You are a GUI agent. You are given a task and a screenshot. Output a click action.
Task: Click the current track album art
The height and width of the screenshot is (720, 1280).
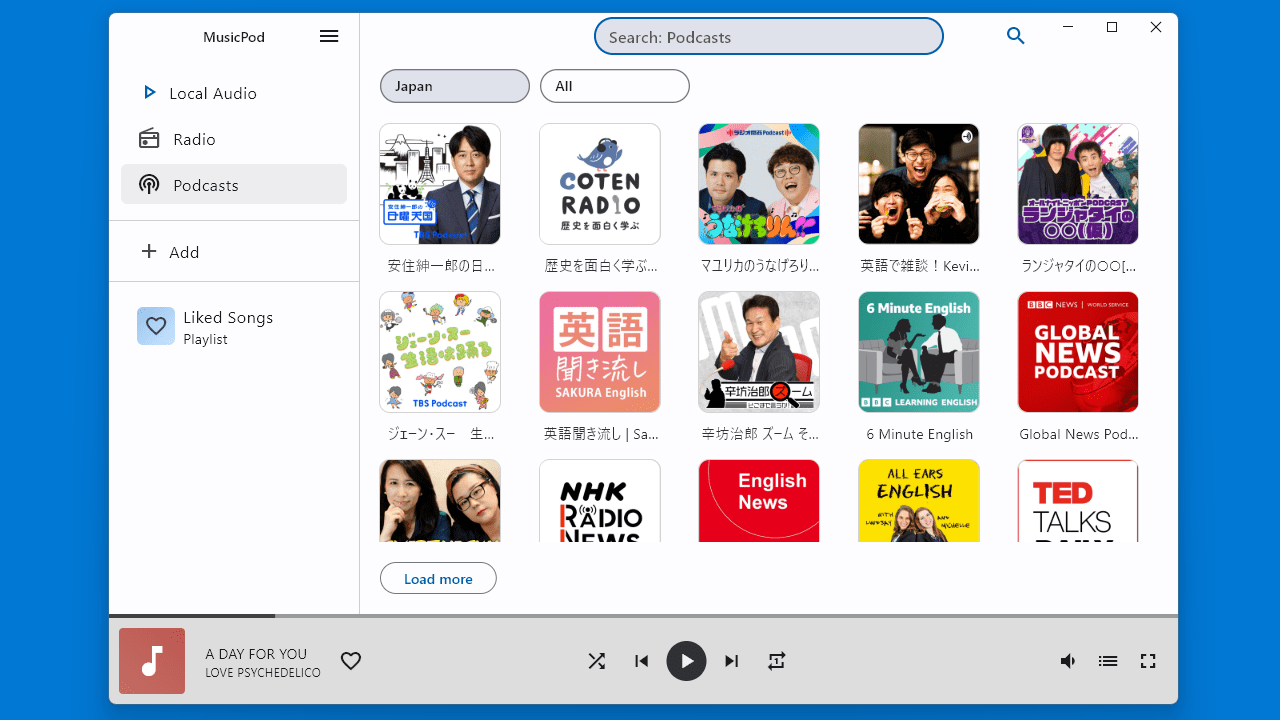(x=152, y=661)
